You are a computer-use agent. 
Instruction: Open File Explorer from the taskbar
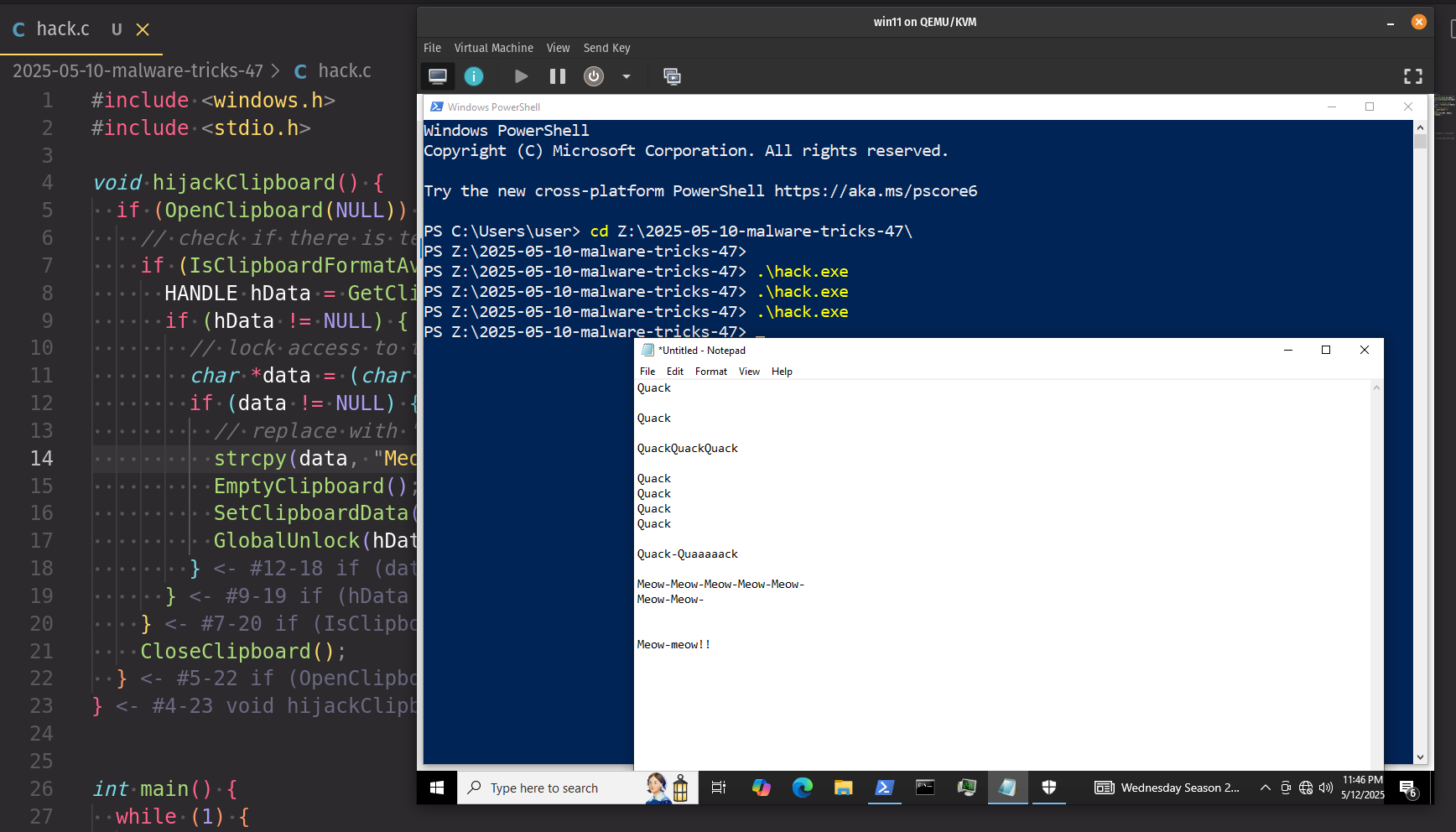tap(843, 788)
